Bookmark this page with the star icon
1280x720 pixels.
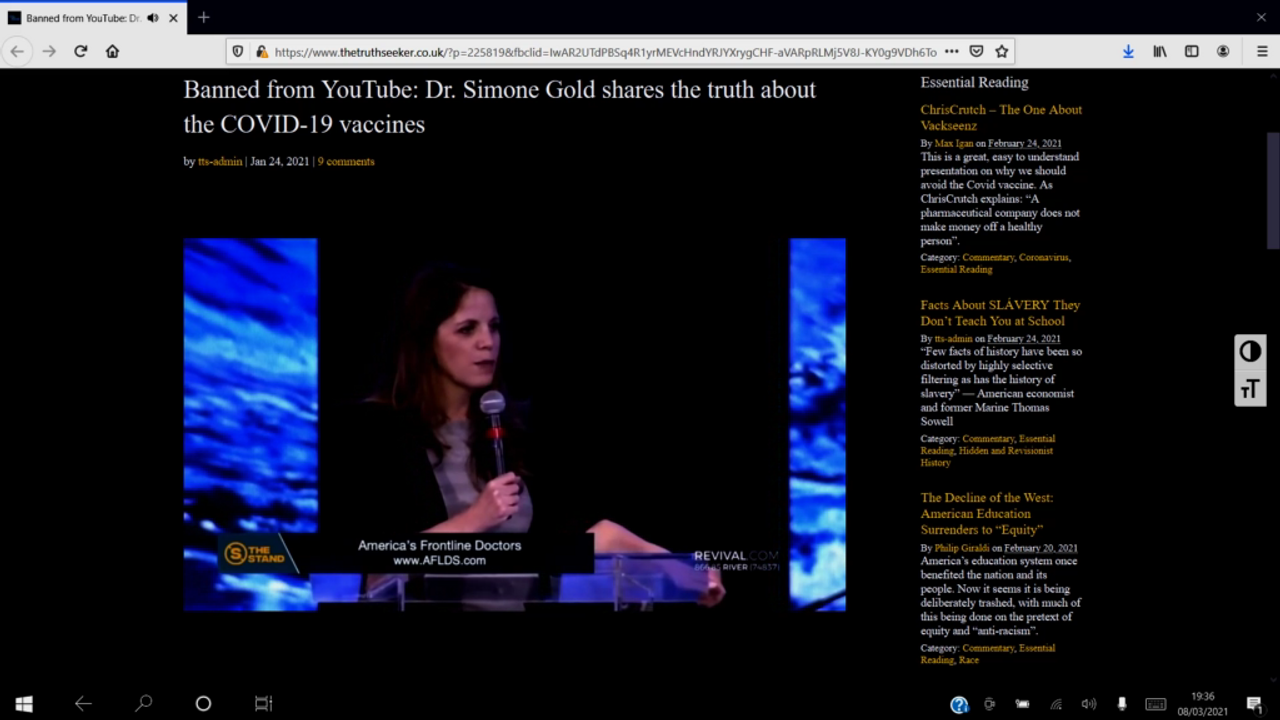(1001, 51)
